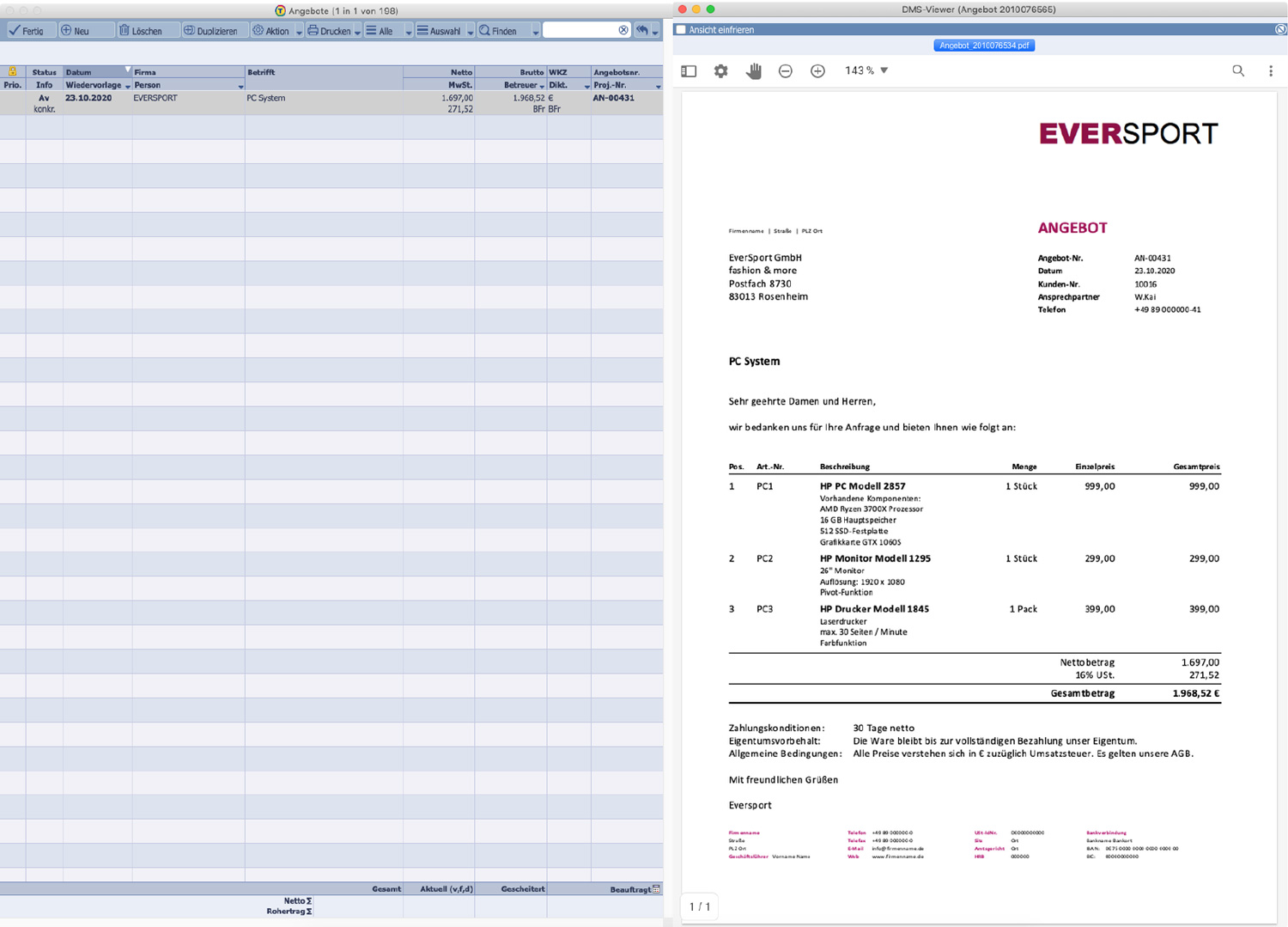Open the Dikt. column dropdown

point(586,86)
